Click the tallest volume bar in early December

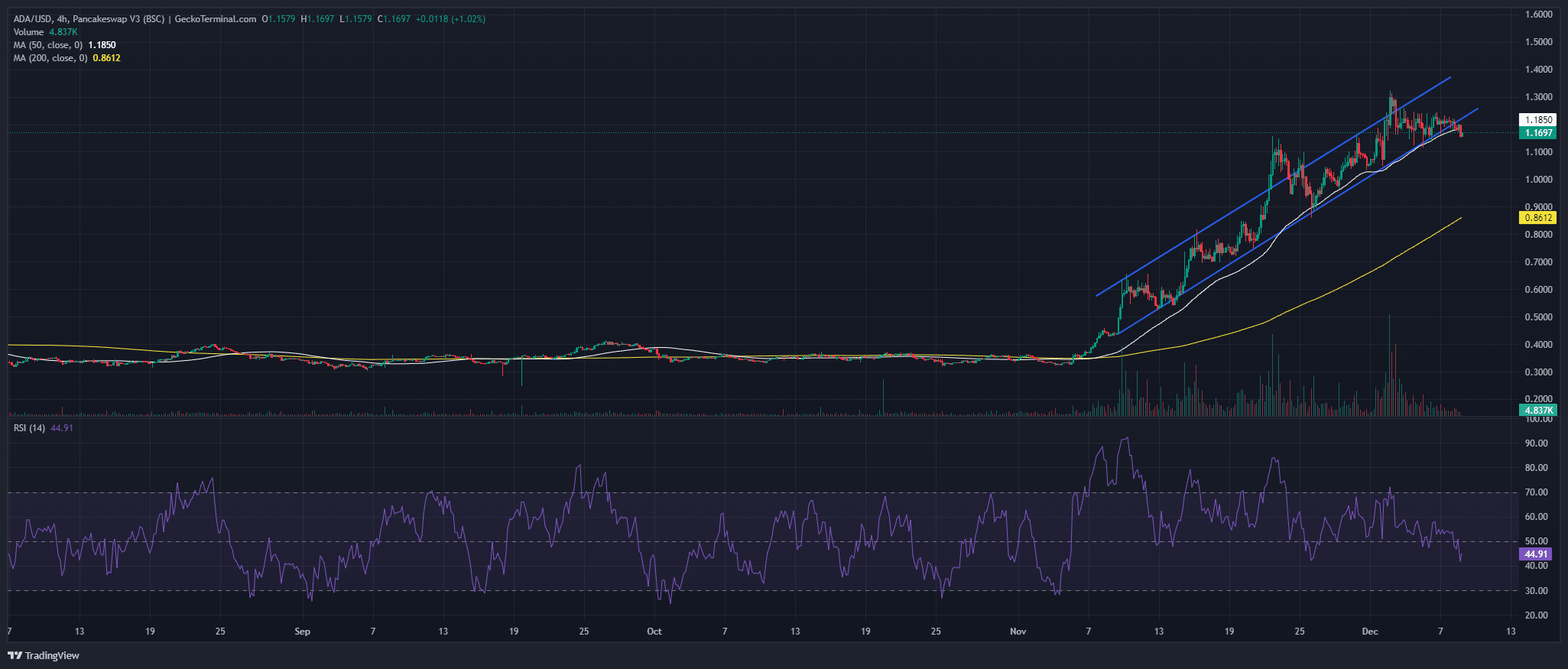point(1389,365)
